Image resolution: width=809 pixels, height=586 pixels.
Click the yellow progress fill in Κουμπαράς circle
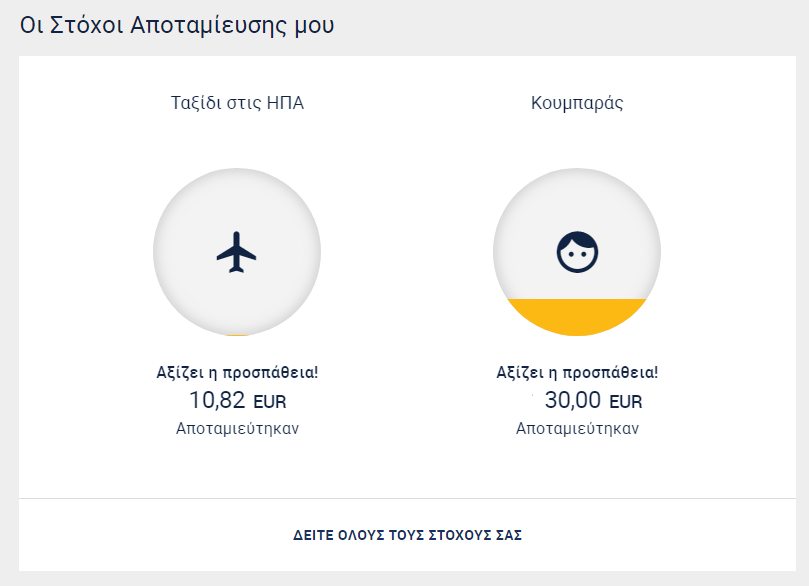pos(577,316)
